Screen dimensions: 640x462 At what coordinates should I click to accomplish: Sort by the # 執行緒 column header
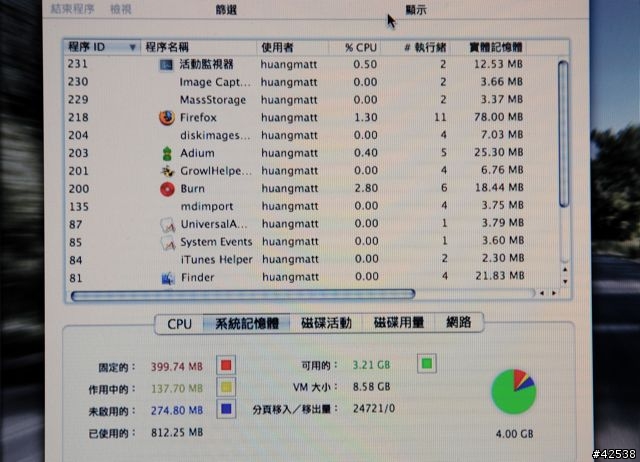coord(416,47)
